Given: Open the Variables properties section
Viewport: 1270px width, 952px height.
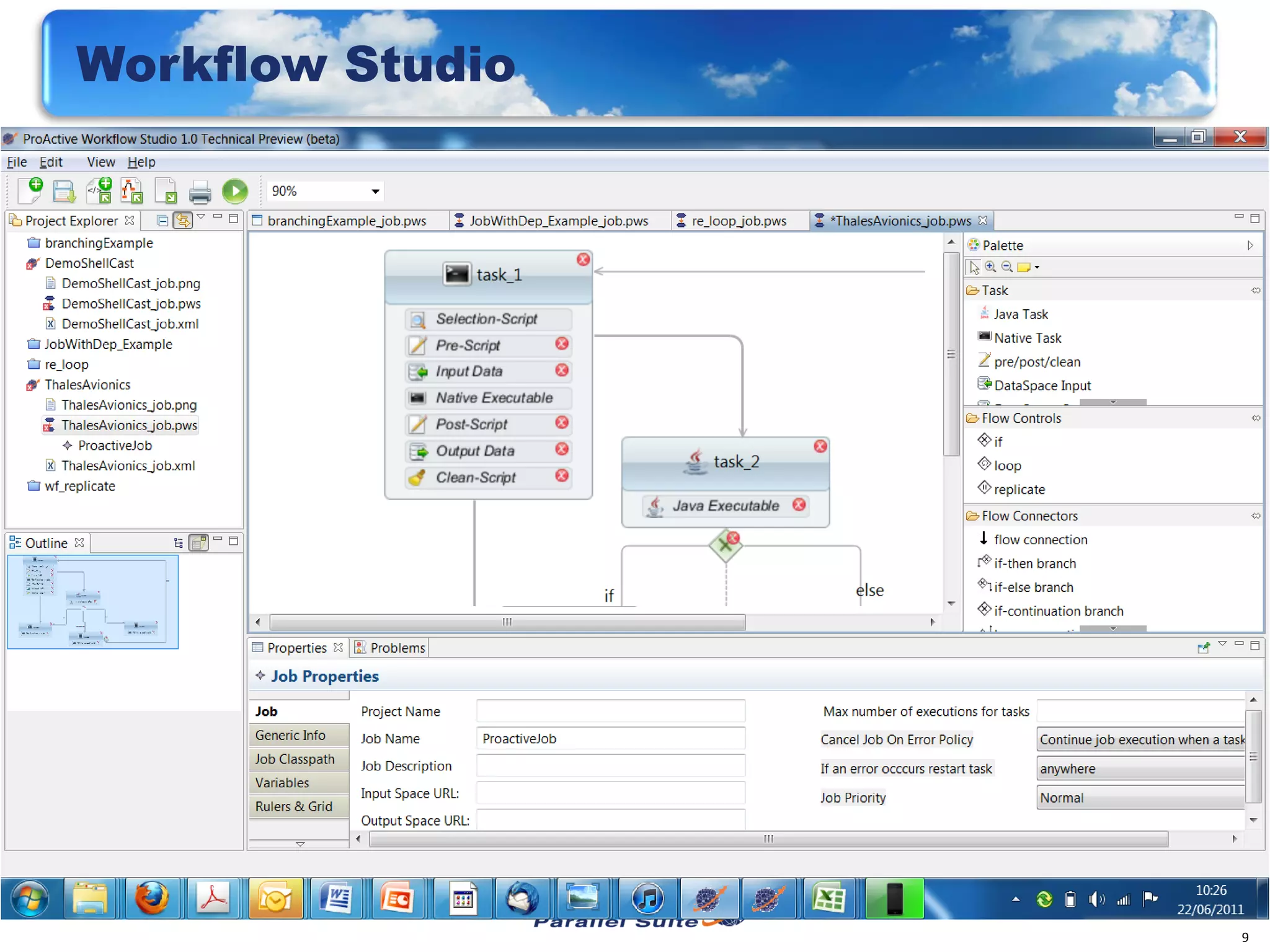Looking at the screenshot, I should pos(282,783).
